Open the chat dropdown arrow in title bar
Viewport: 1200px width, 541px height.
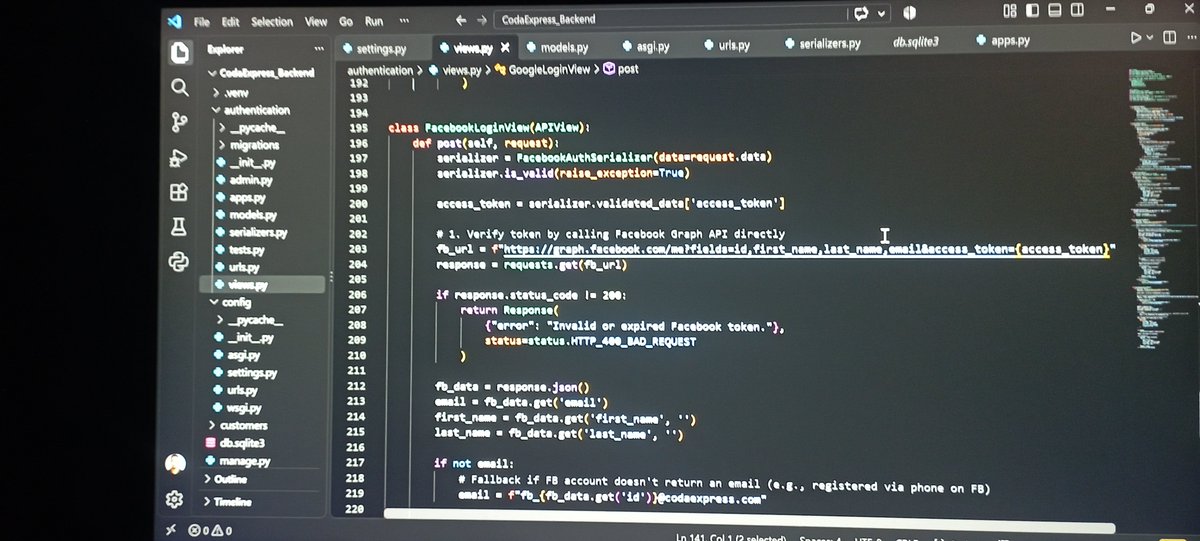click(881, 14)
